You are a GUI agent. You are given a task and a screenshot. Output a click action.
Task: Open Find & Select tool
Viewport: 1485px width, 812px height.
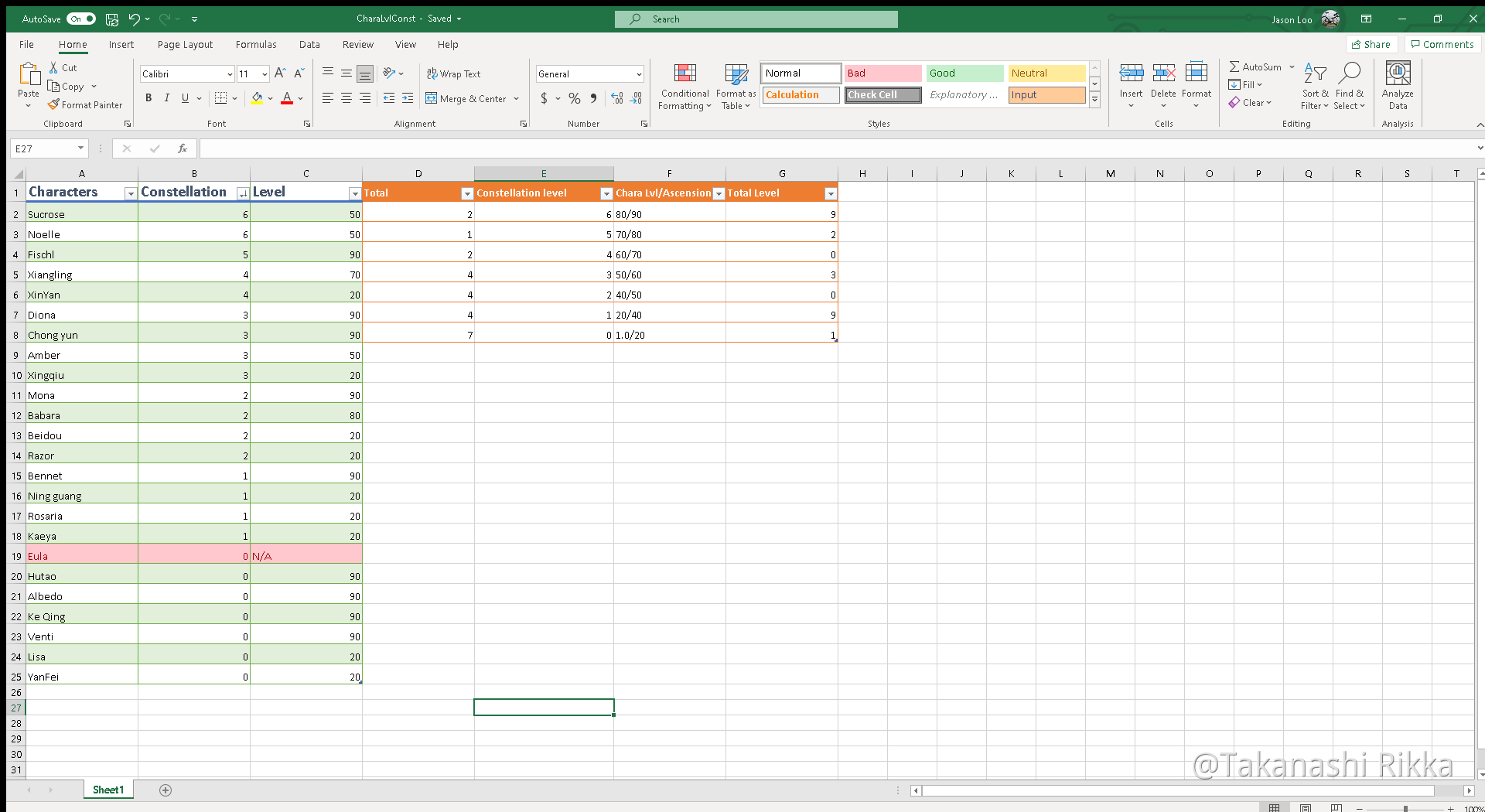click(x=1349, y=87)
